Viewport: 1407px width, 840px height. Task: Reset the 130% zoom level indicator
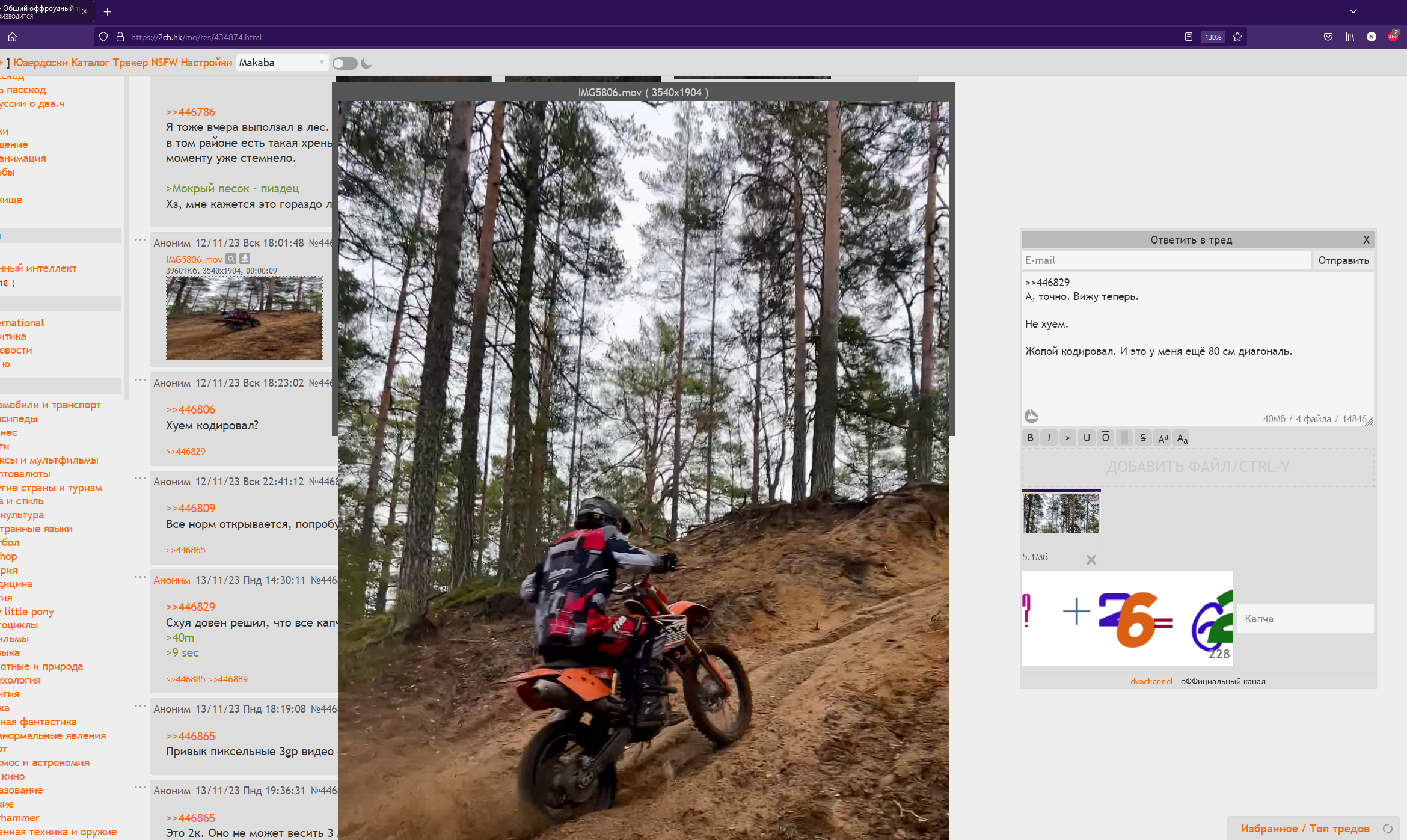coord(1213,37)
